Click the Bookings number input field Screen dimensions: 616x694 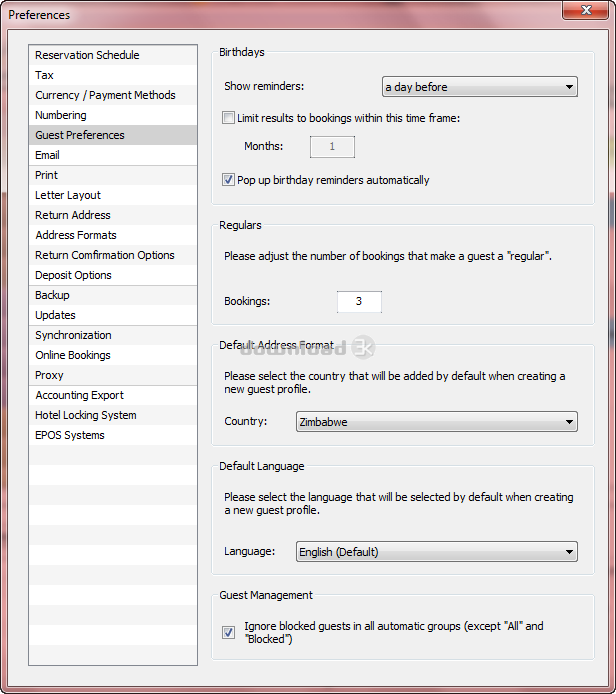tap(359, 301)
